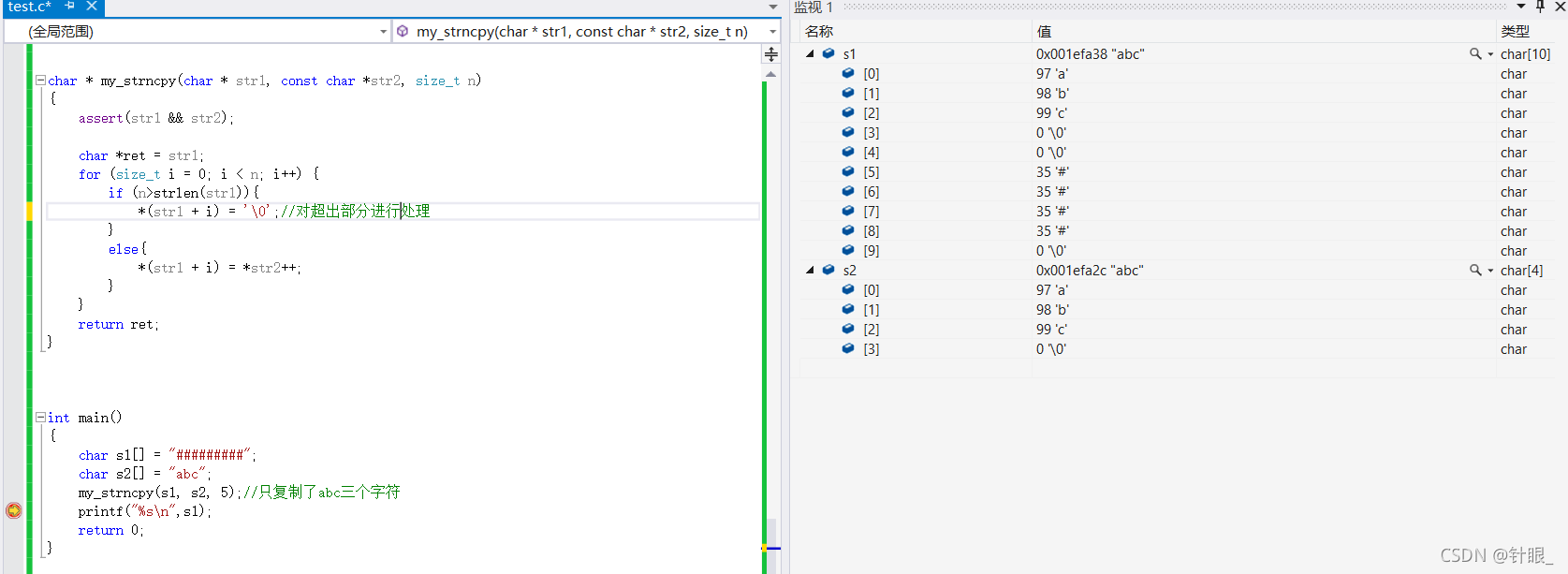The height and width of the screenshot is (574, 1568).
Task: Collapse the main function outline
Action: point(40,418)
